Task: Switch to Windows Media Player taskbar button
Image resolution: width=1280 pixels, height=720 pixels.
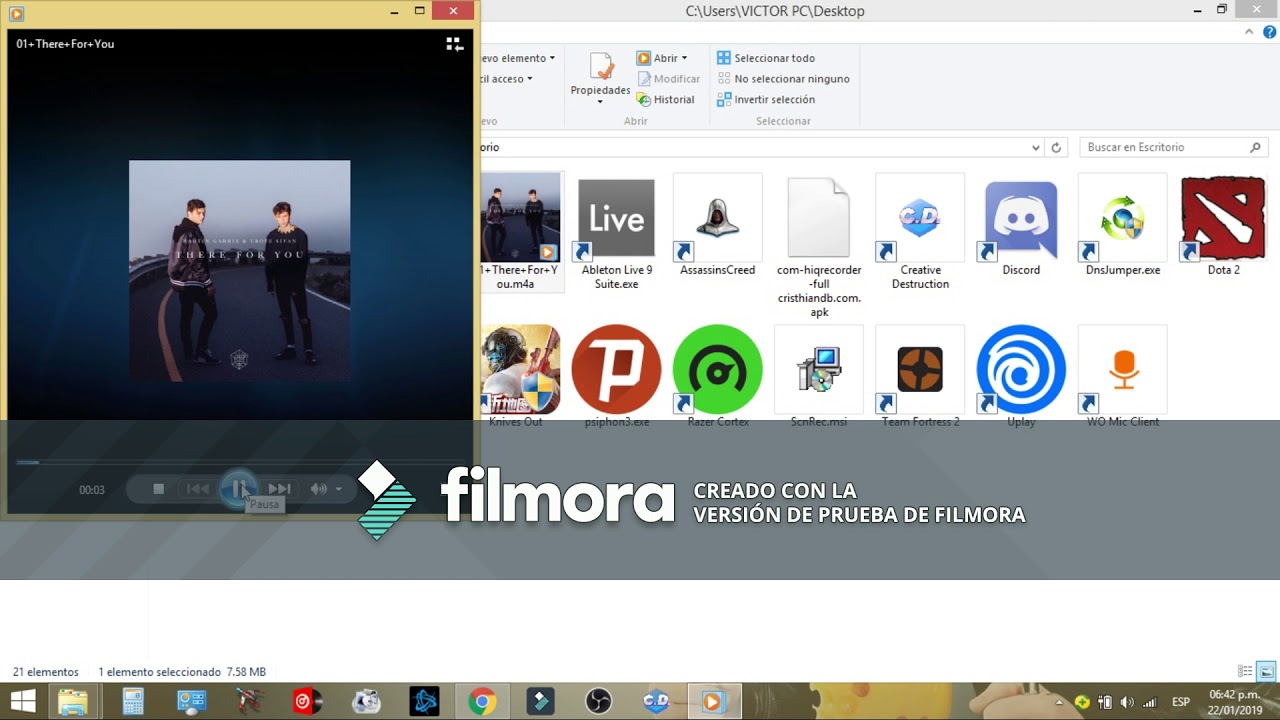Action: point(715,702)
